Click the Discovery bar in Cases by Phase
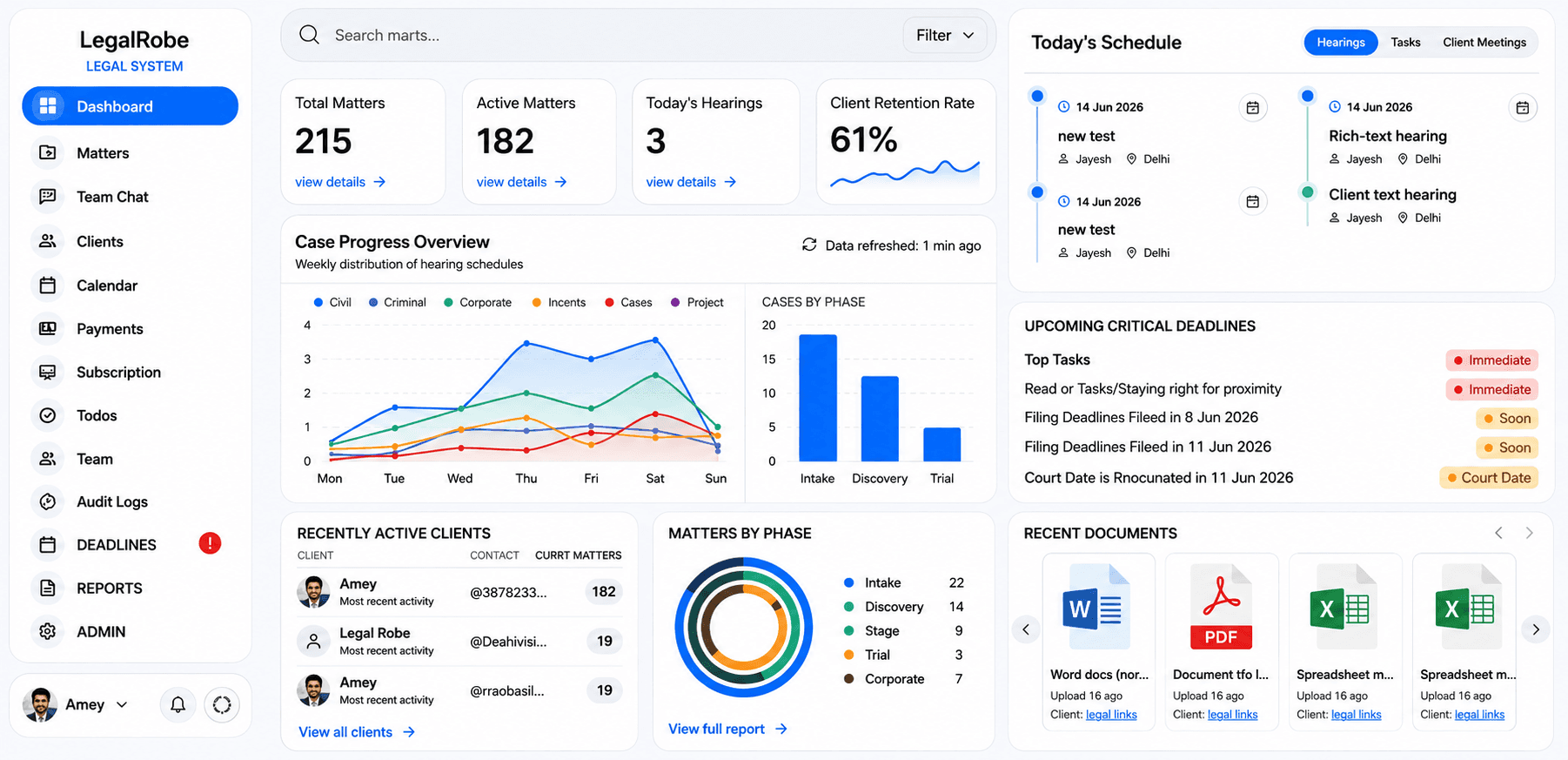 880,419
